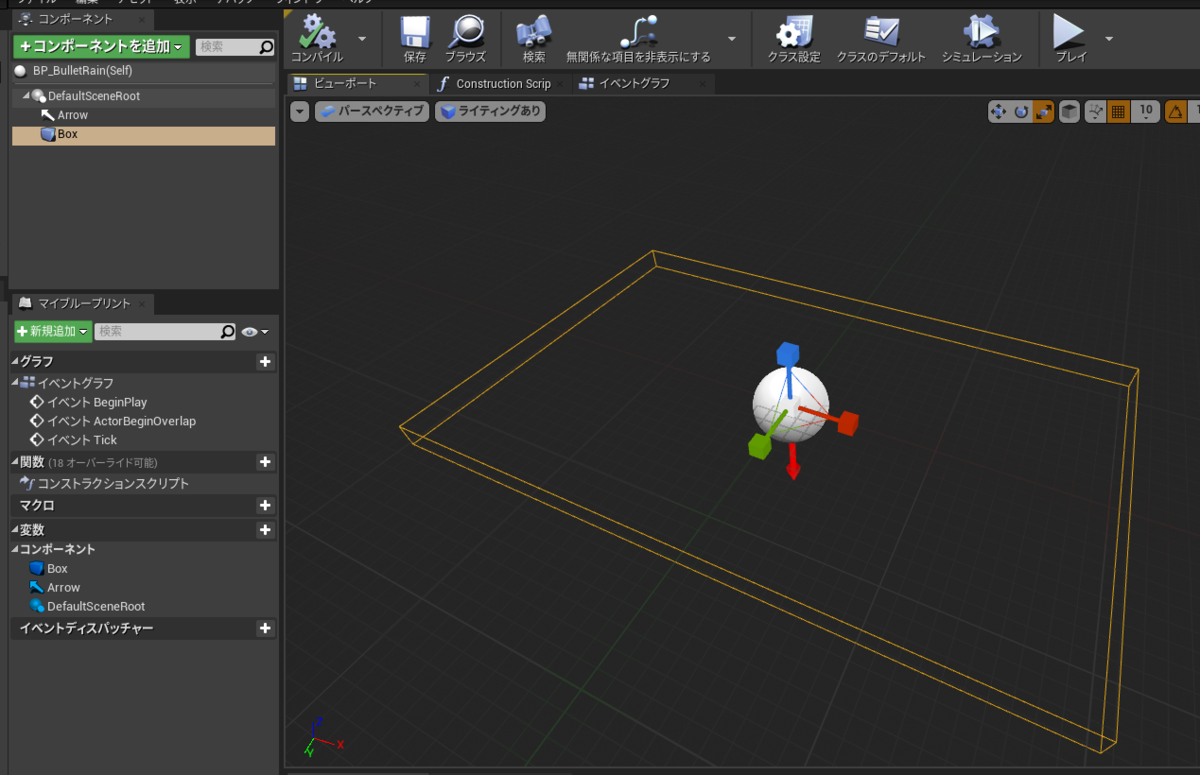1200x775 pixels.
Task: Click the My Blueprint search field
Action: [x=166, y=331]
